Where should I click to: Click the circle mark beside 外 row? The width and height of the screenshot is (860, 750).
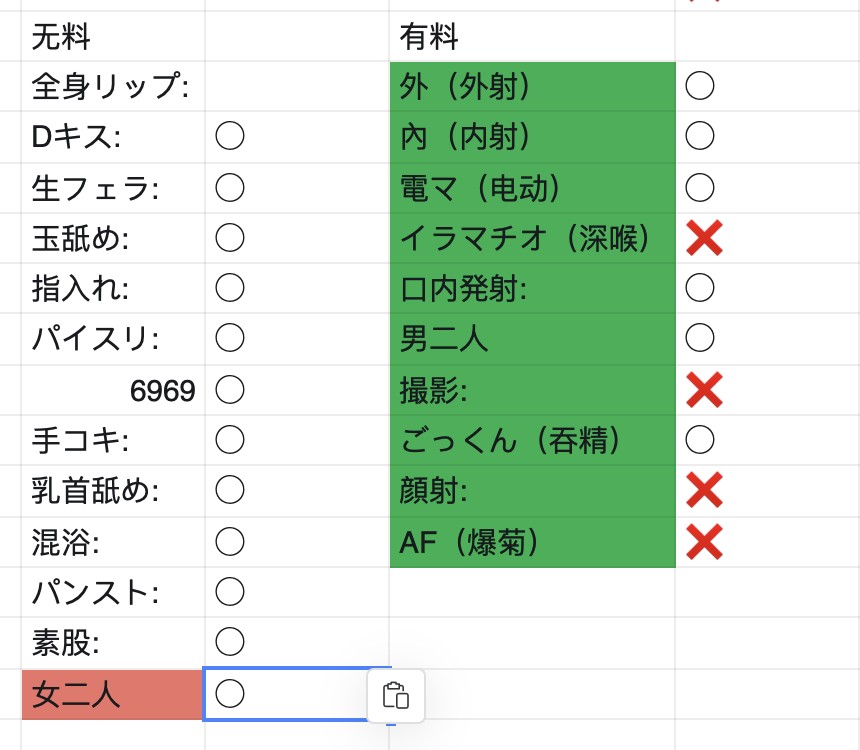(700, 86)
